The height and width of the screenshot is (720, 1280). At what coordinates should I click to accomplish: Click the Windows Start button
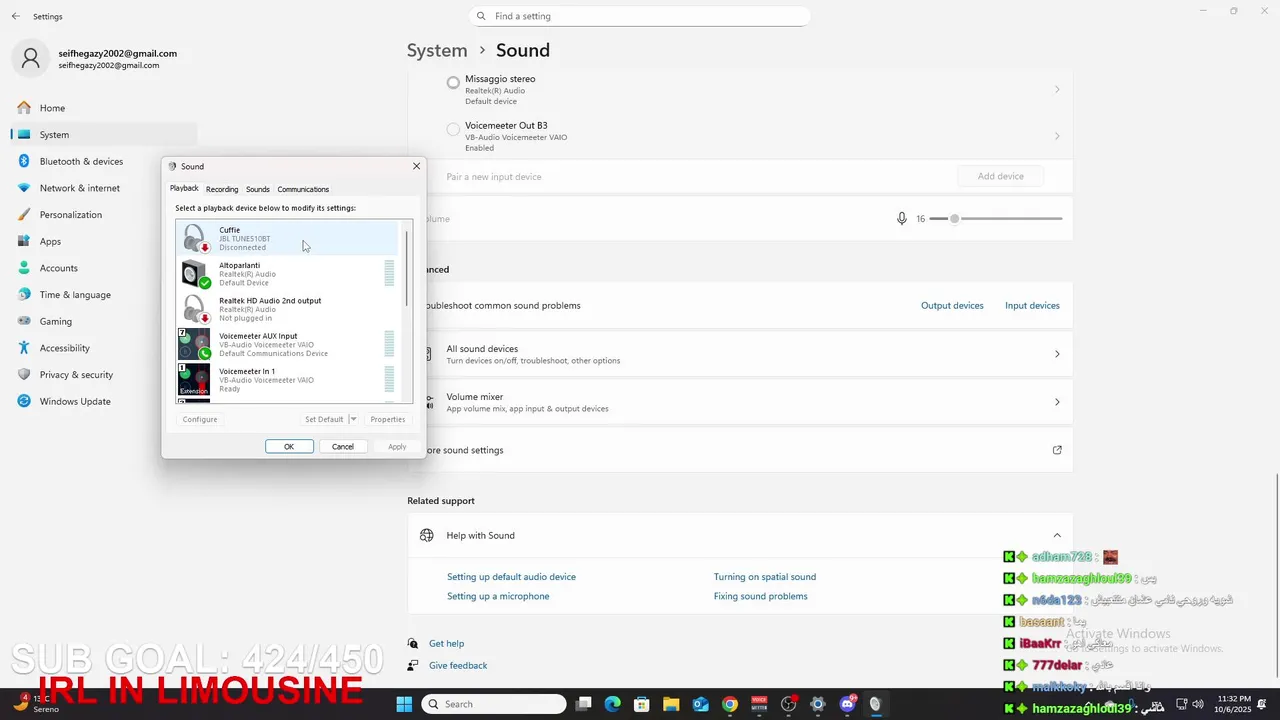tap(404, 704)
